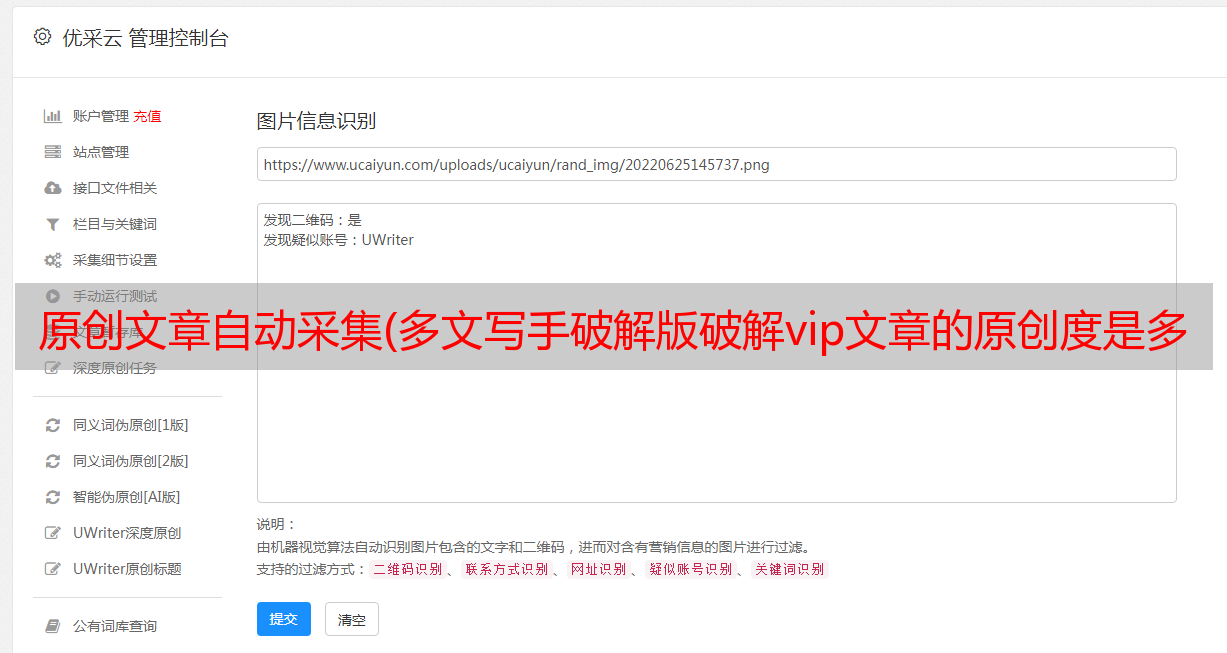Screen dimensions: 1227x653
Task: Click the 关键词识别 filter tag
Action: 789,569
